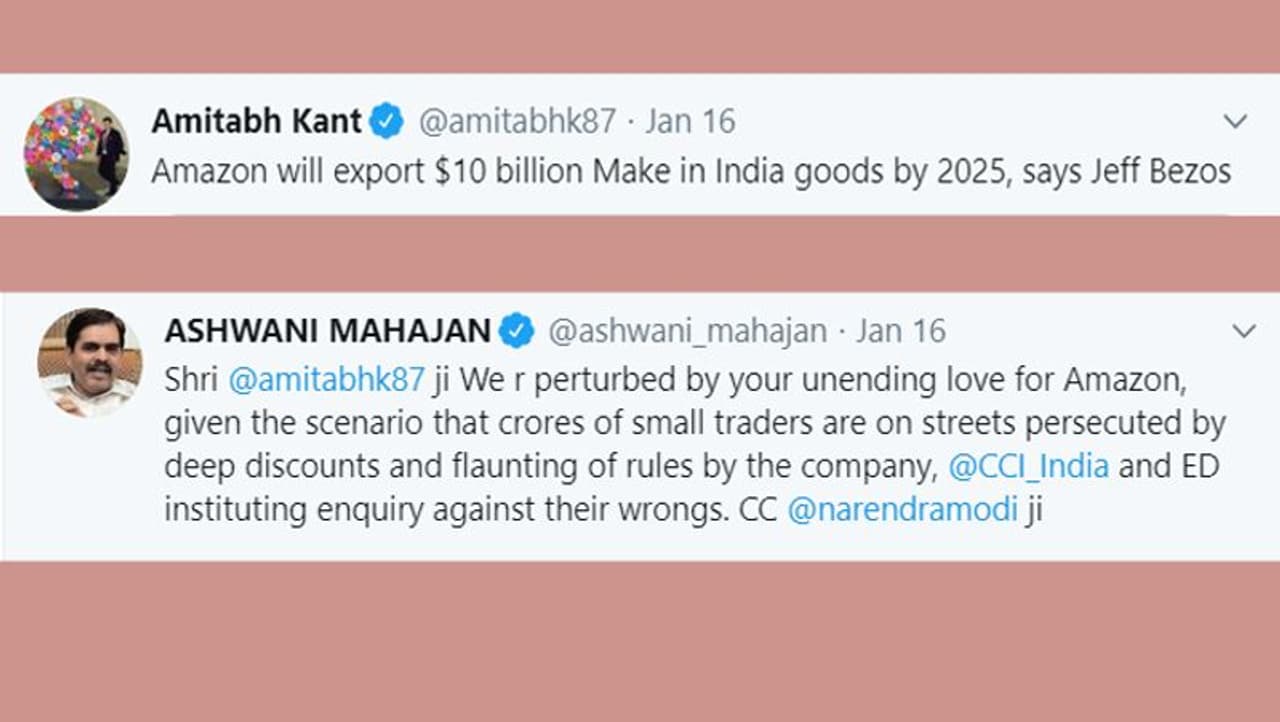This screenshot has width=1280, height=722.
Task: Expand the chevron menu on Amitabh Kant's tweet
Action: pos(1236,122)
